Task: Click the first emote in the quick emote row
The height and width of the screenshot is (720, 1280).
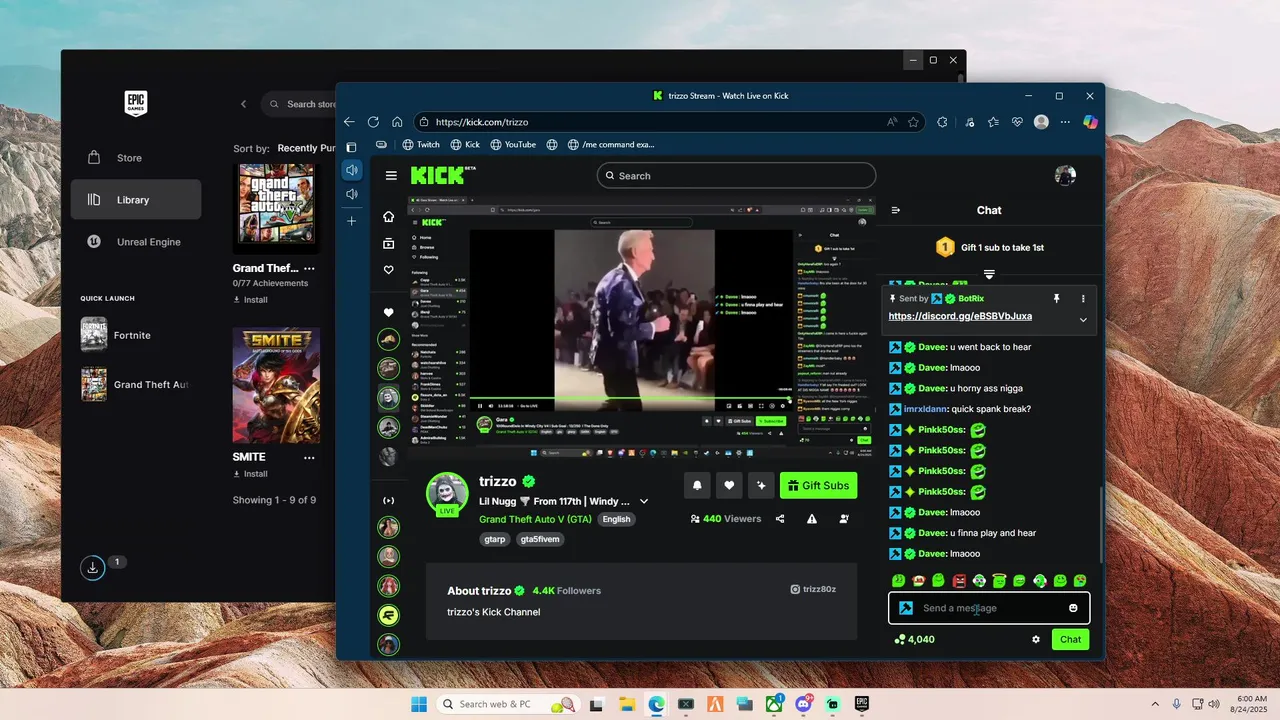Action: (899, 580)
